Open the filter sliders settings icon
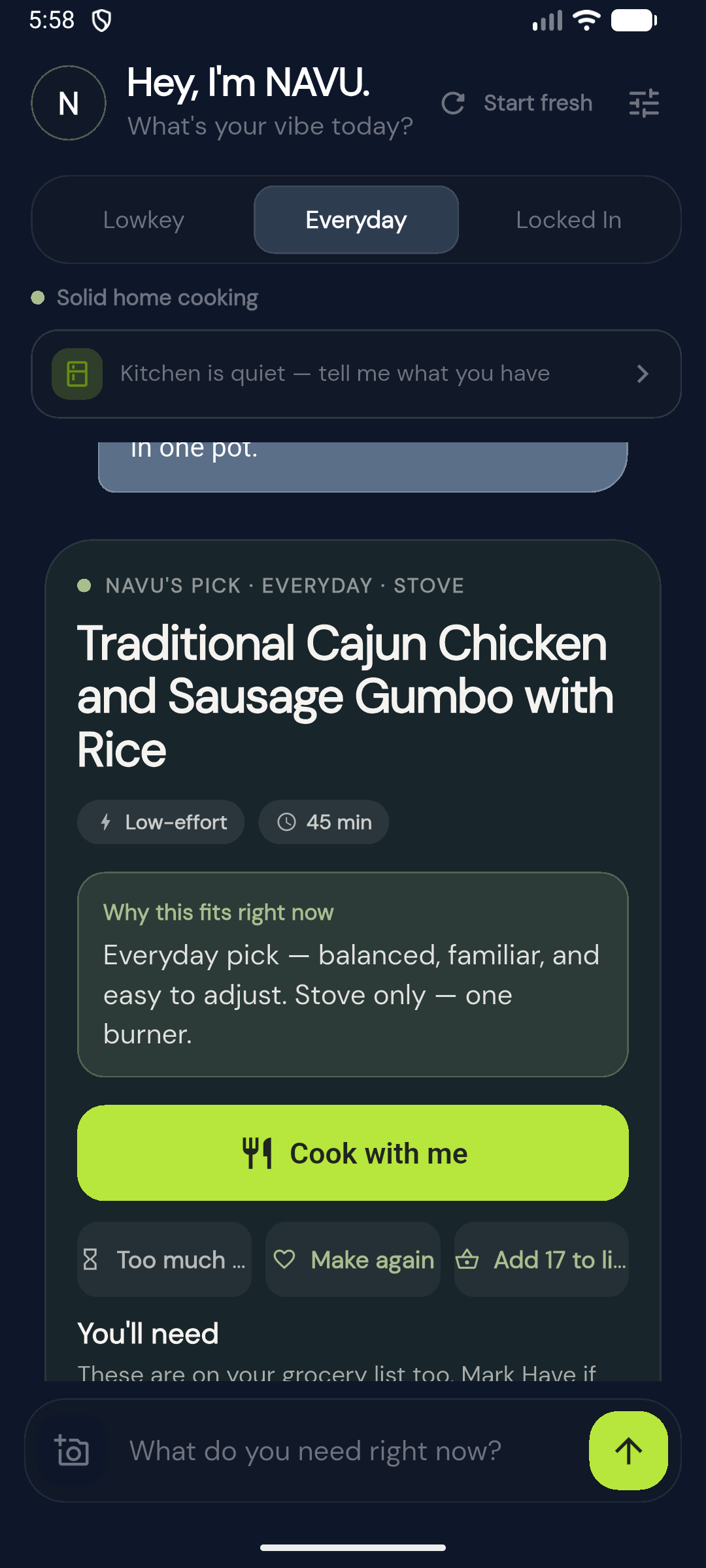The height and width of the screenshot is (1568, 706). pos(644,103)
